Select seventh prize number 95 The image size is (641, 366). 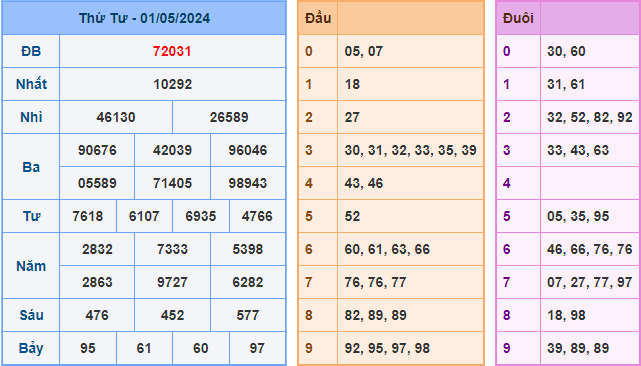tap(88, 348)
